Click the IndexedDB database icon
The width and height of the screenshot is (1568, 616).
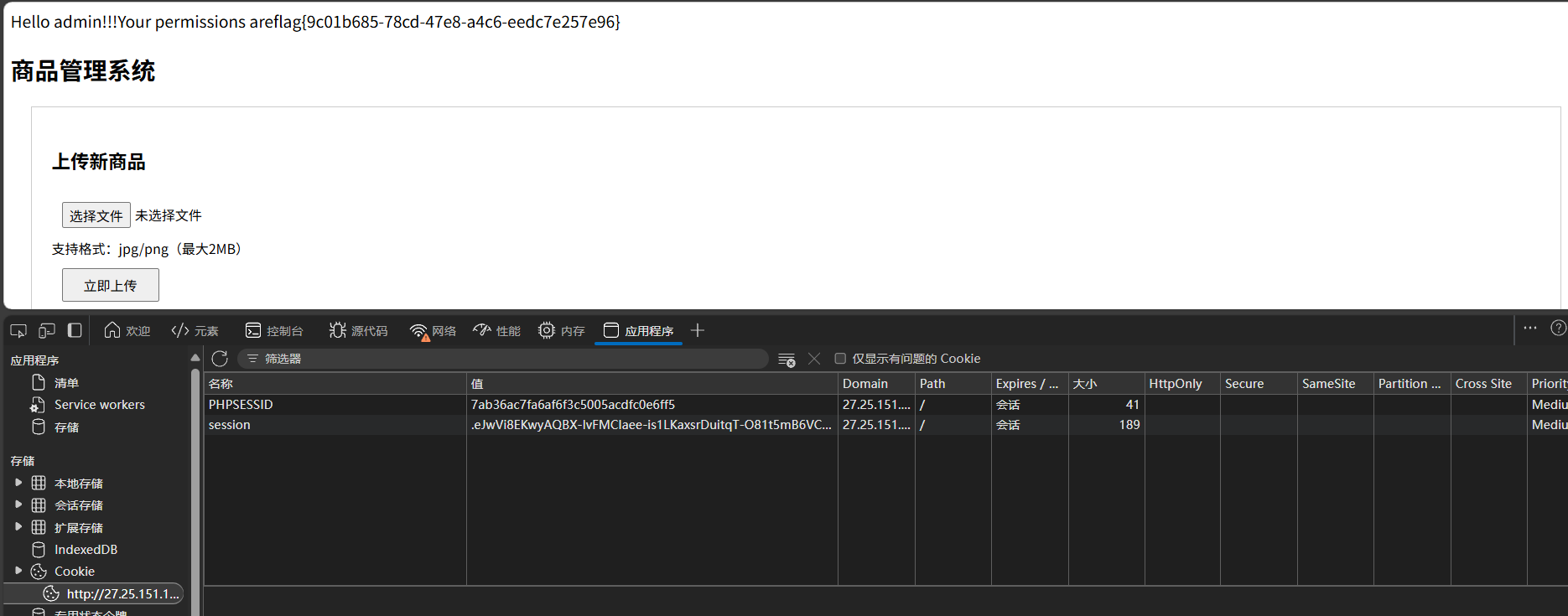39,549
